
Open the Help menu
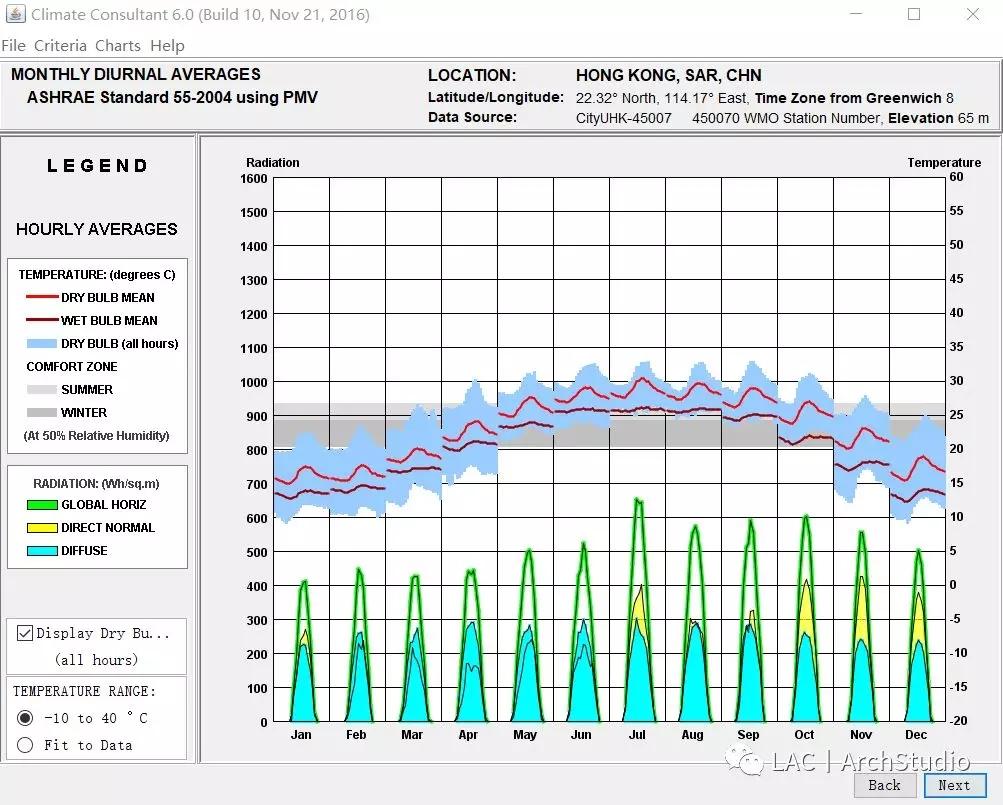(167, 45)
